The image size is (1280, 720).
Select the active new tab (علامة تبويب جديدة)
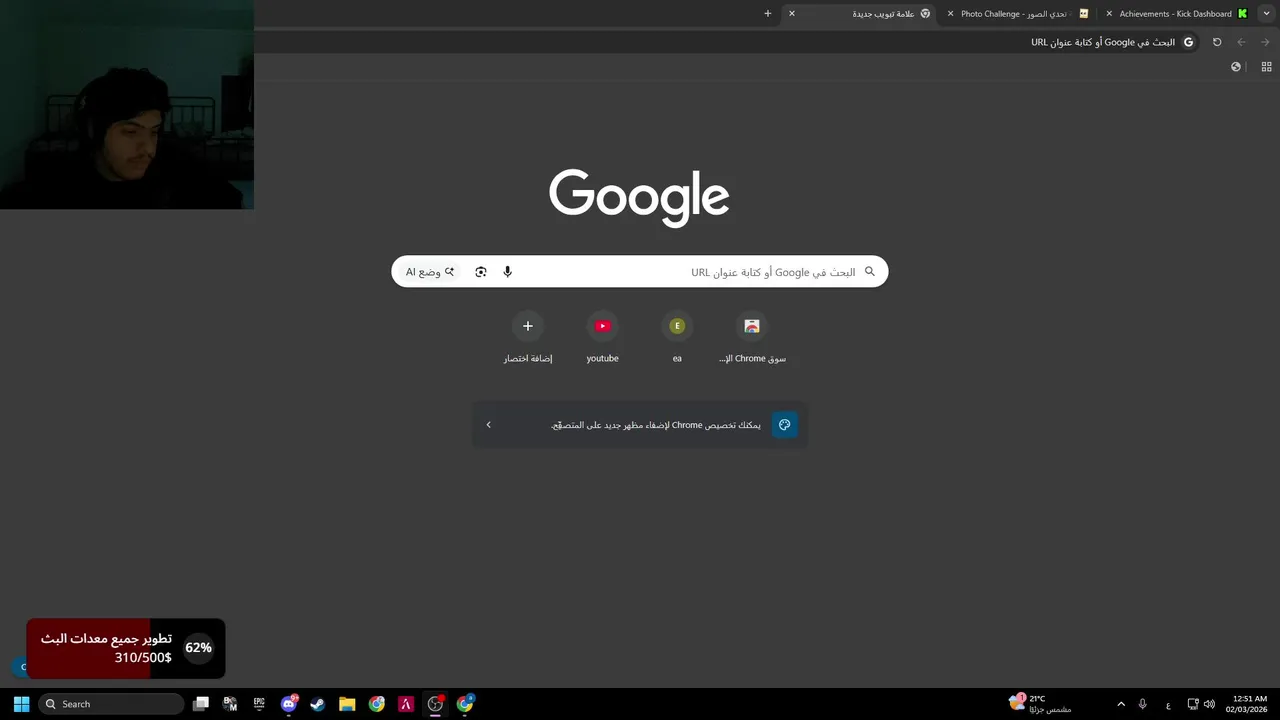860,14
